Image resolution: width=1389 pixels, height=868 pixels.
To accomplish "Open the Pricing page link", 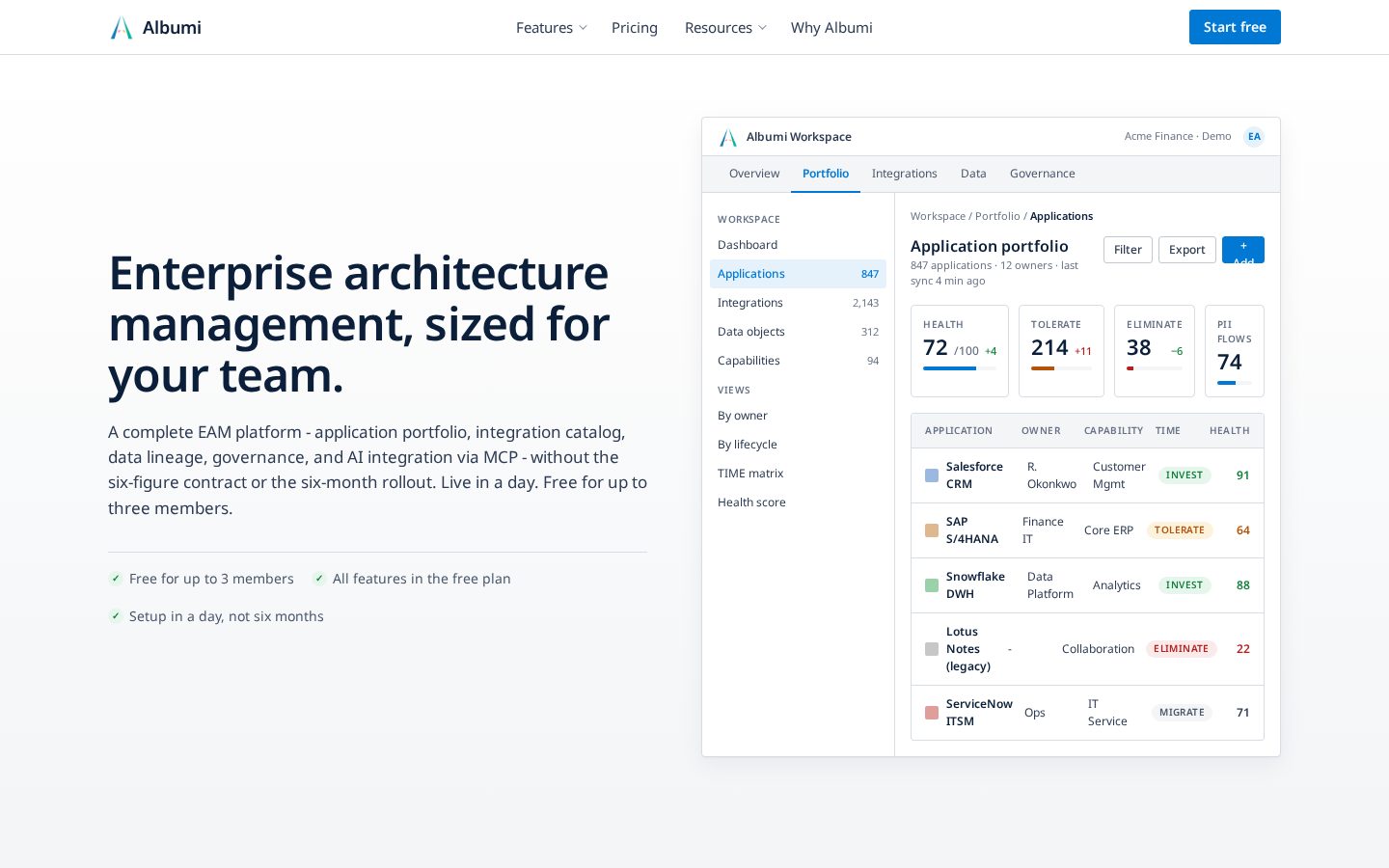I will tap(635, 28).
